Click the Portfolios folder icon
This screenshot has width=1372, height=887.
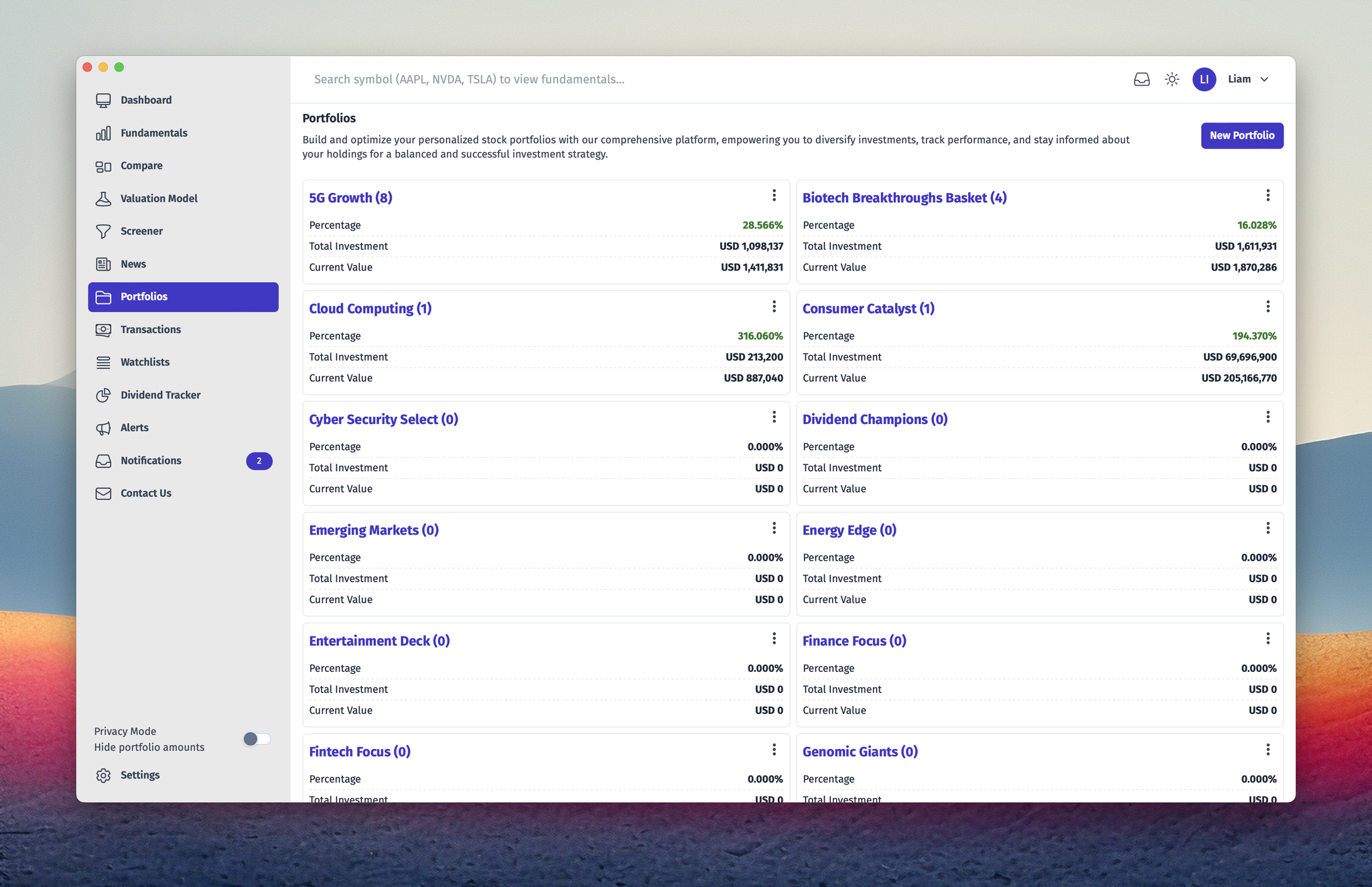coord(103,297)
